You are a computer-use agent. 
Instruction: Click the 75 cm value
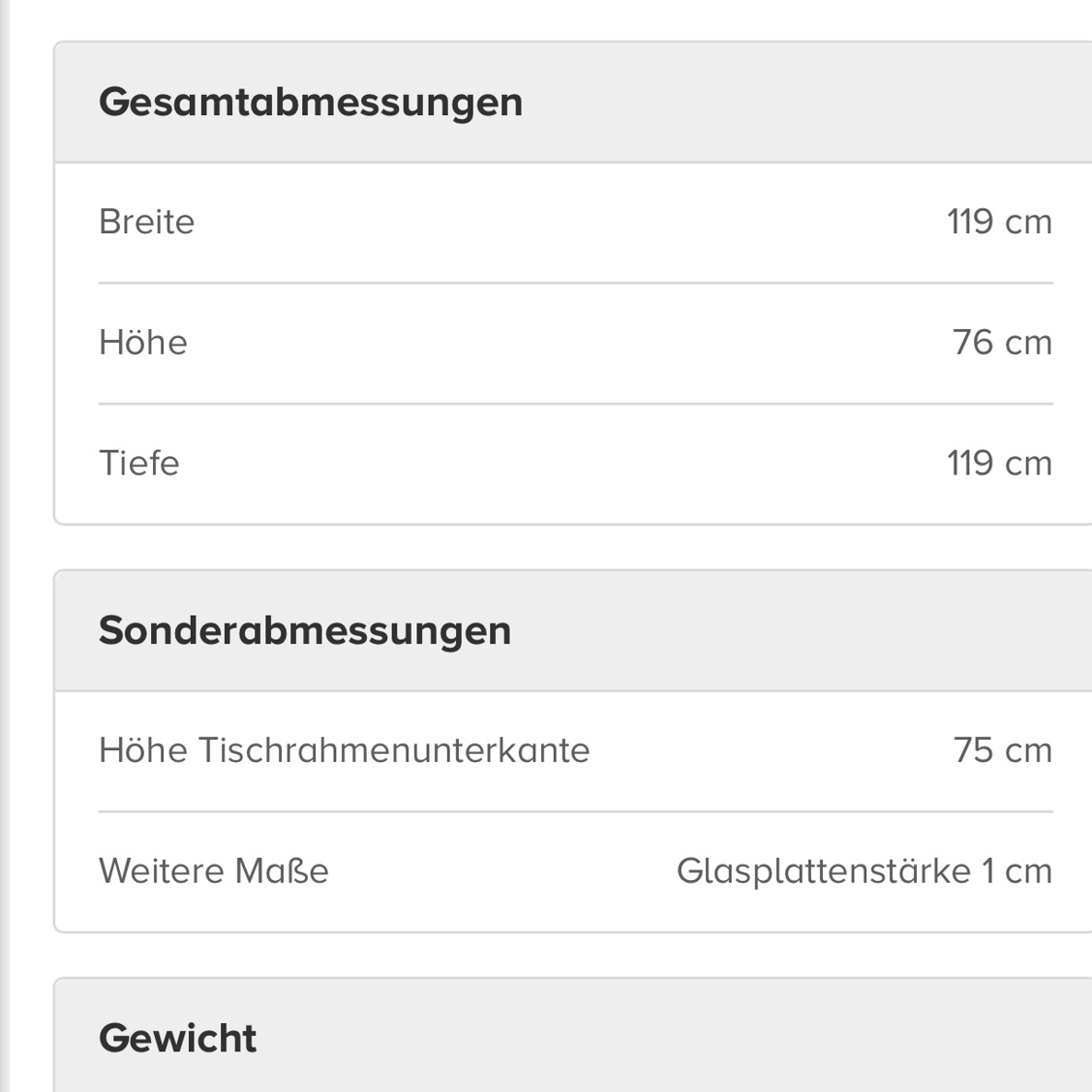coord(1003,750)
